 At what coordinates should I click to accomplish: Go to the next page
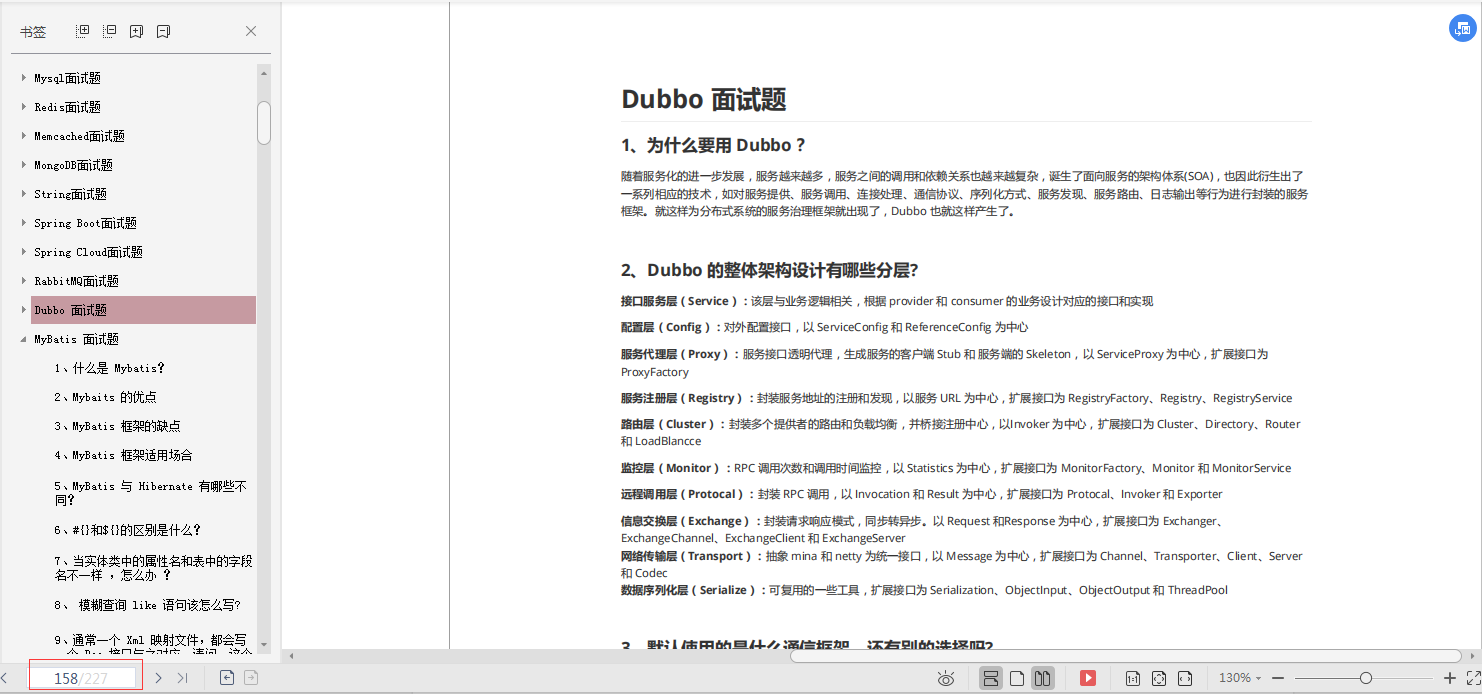tap(158, 678)
